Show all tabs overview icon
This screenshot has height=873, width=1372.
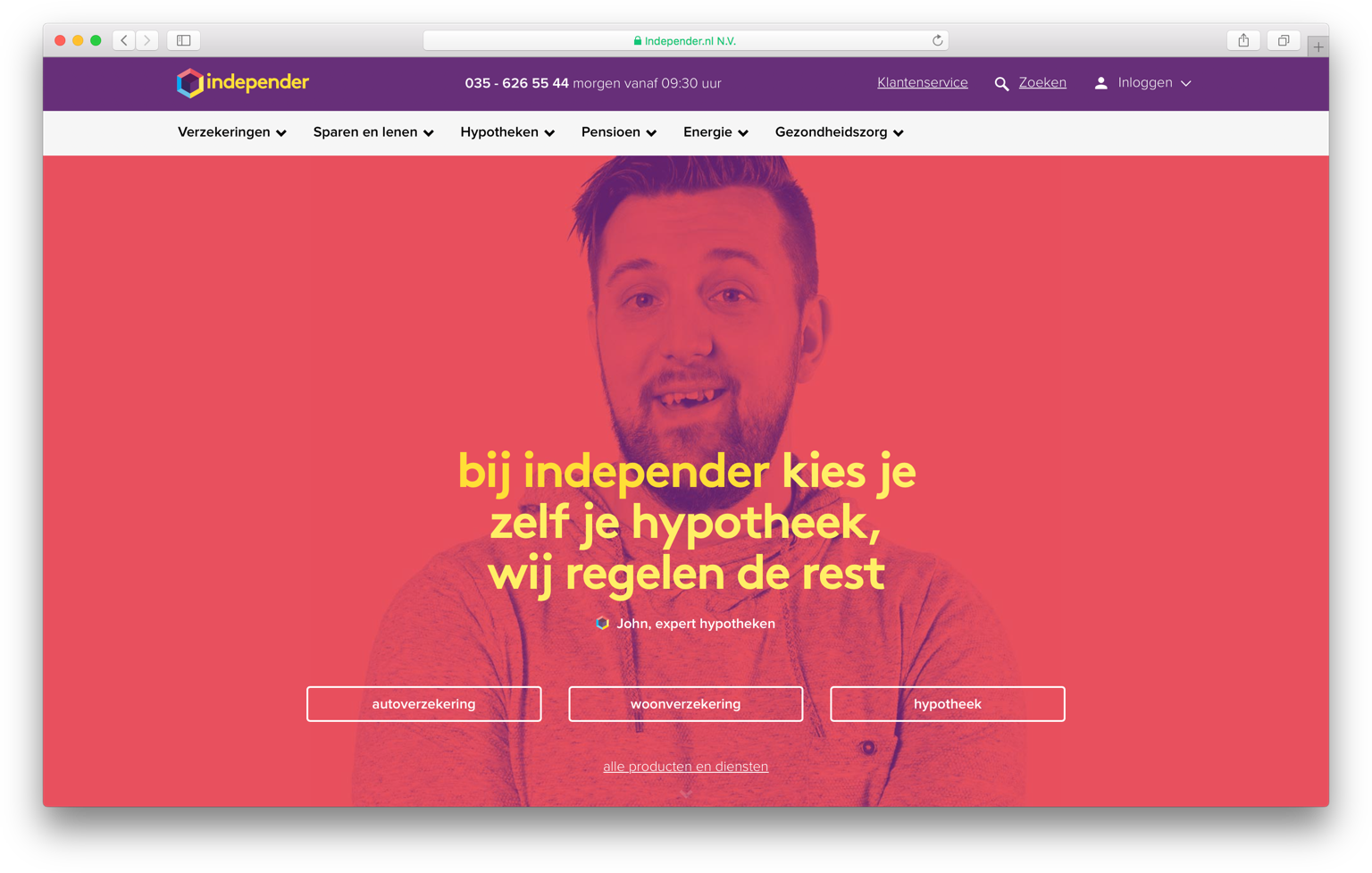(x=1284, y=40)
